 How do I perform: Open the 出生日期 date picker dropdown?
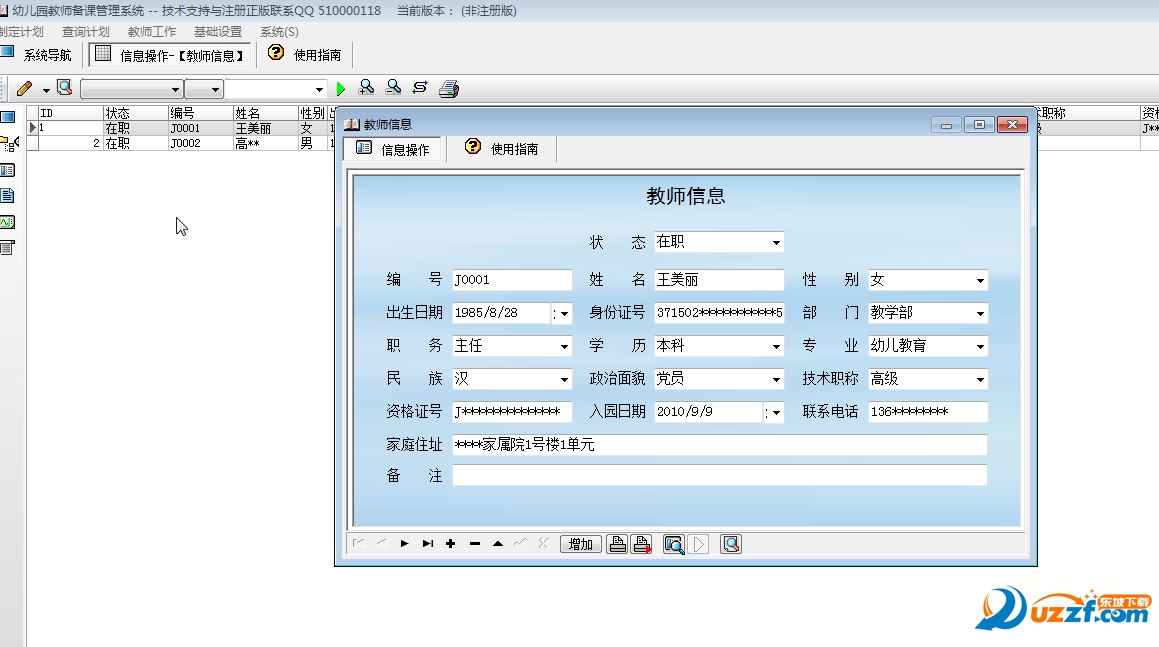[x=565, y=314]
